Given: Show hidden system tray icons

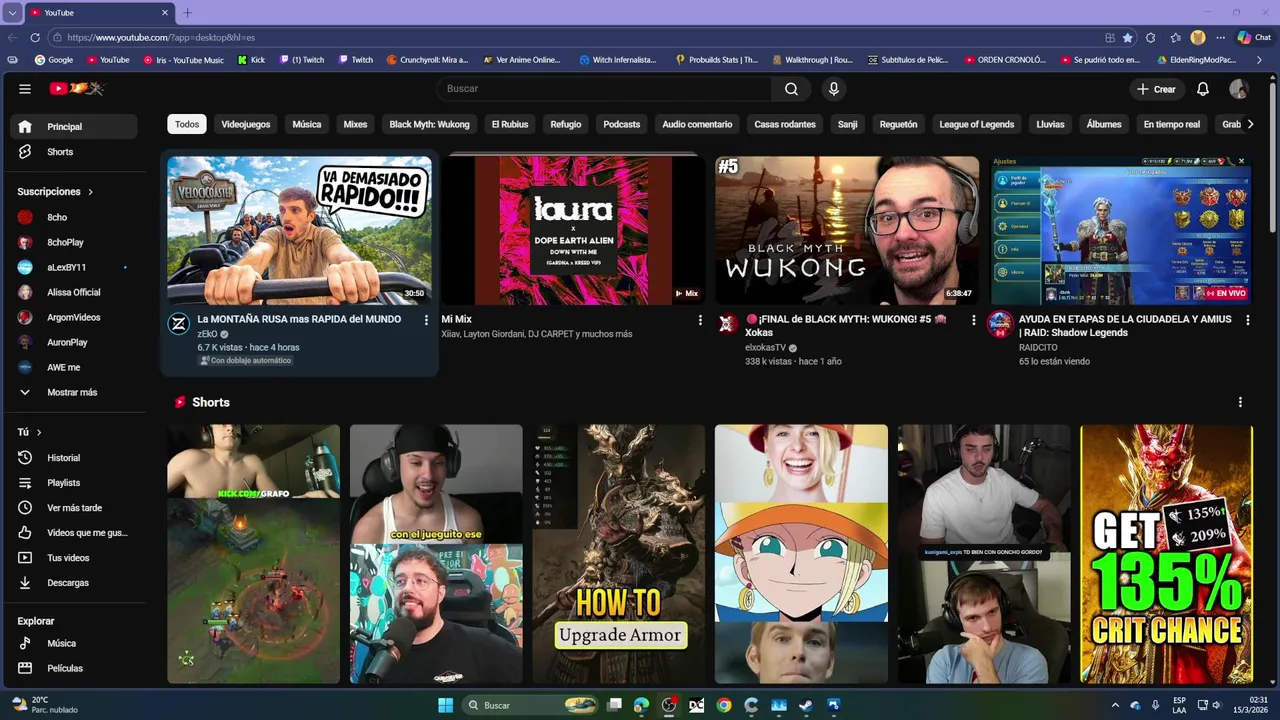Looking at the screenshot, I should pos(1116,705).
